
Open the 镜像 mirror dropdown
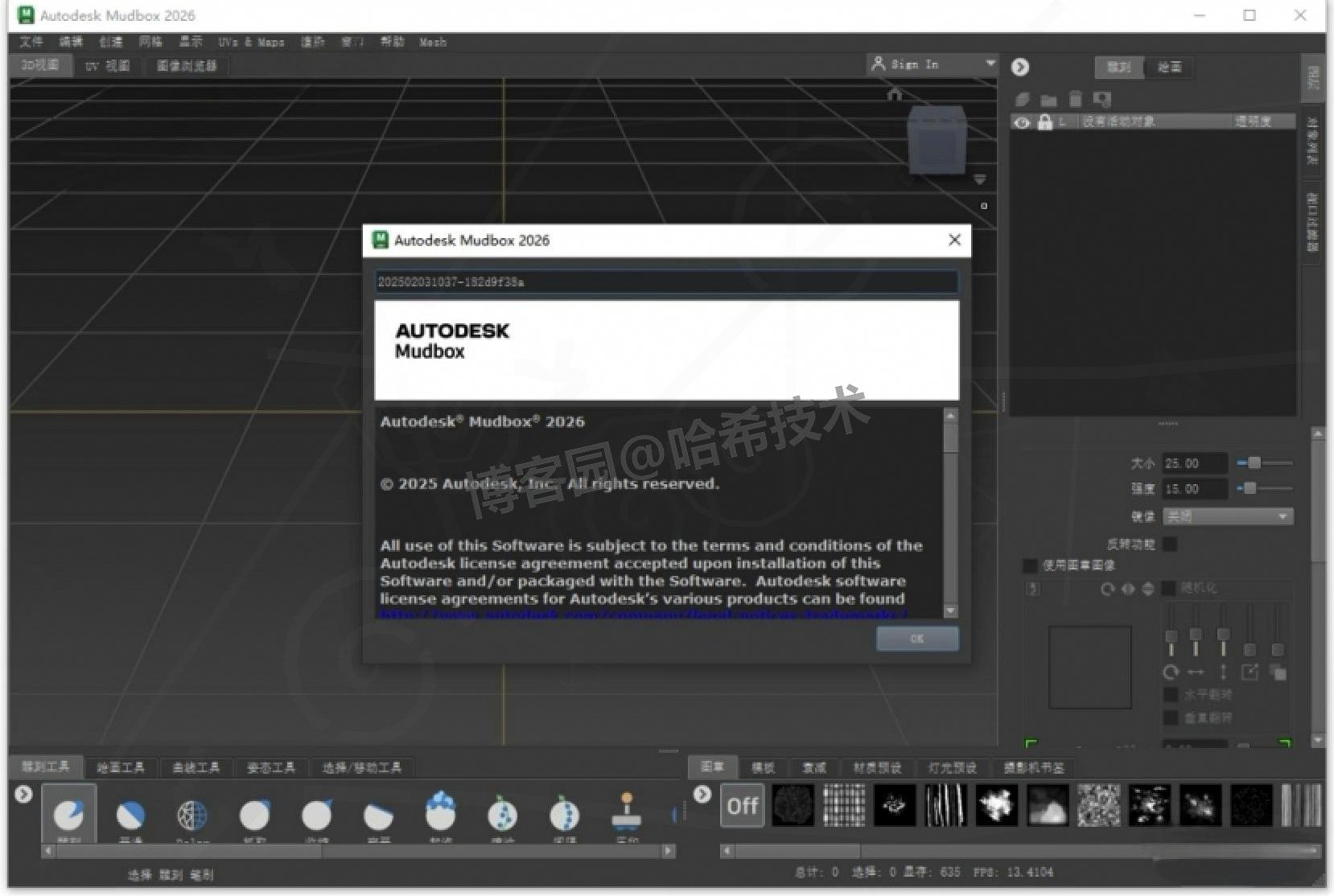[x=1226, y=516]
